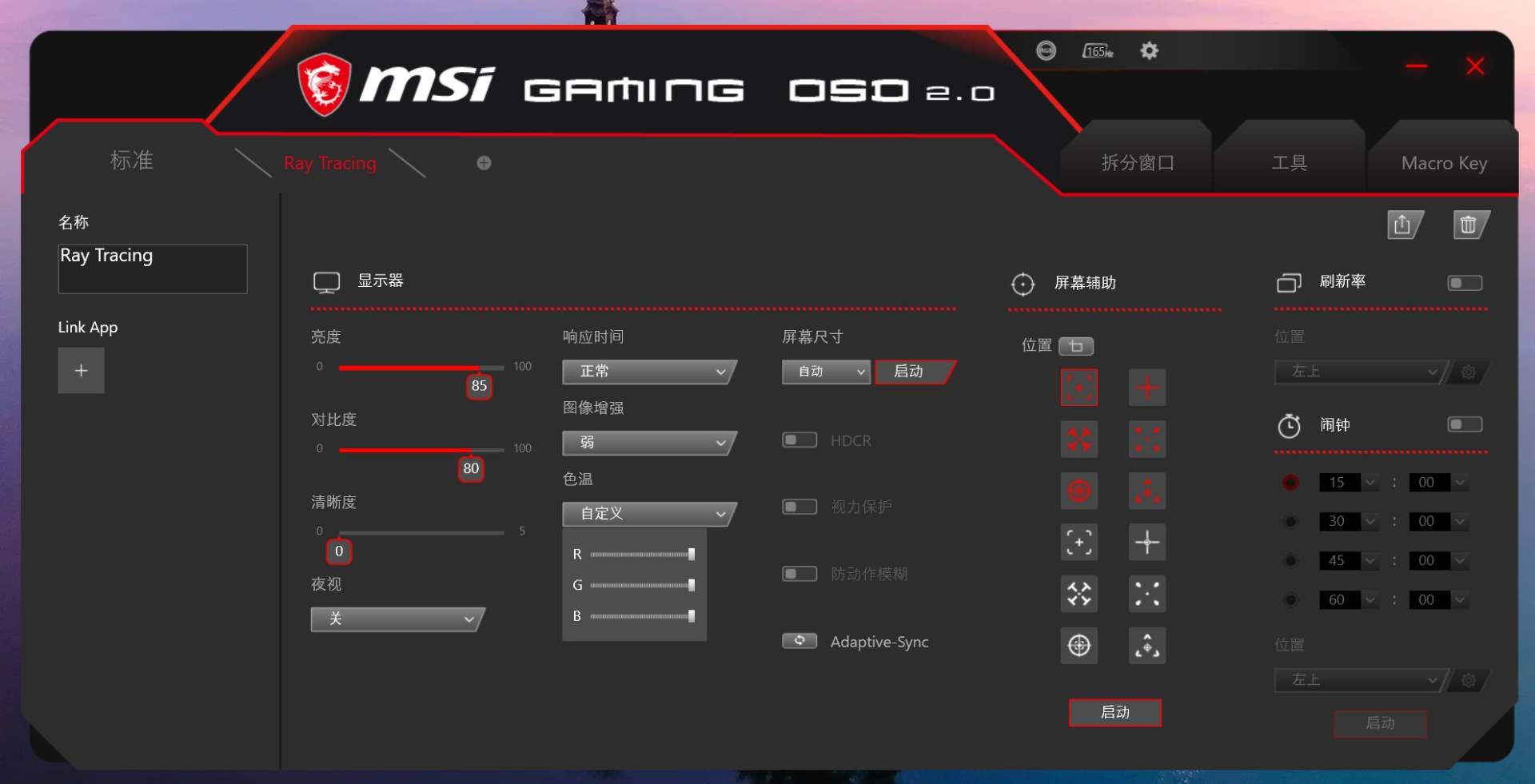Image resolution: width=1535 pixels, height=784 pixels.
Task: Open refresh rate position 左上 dropdown
Action: tap(1361, 372)
